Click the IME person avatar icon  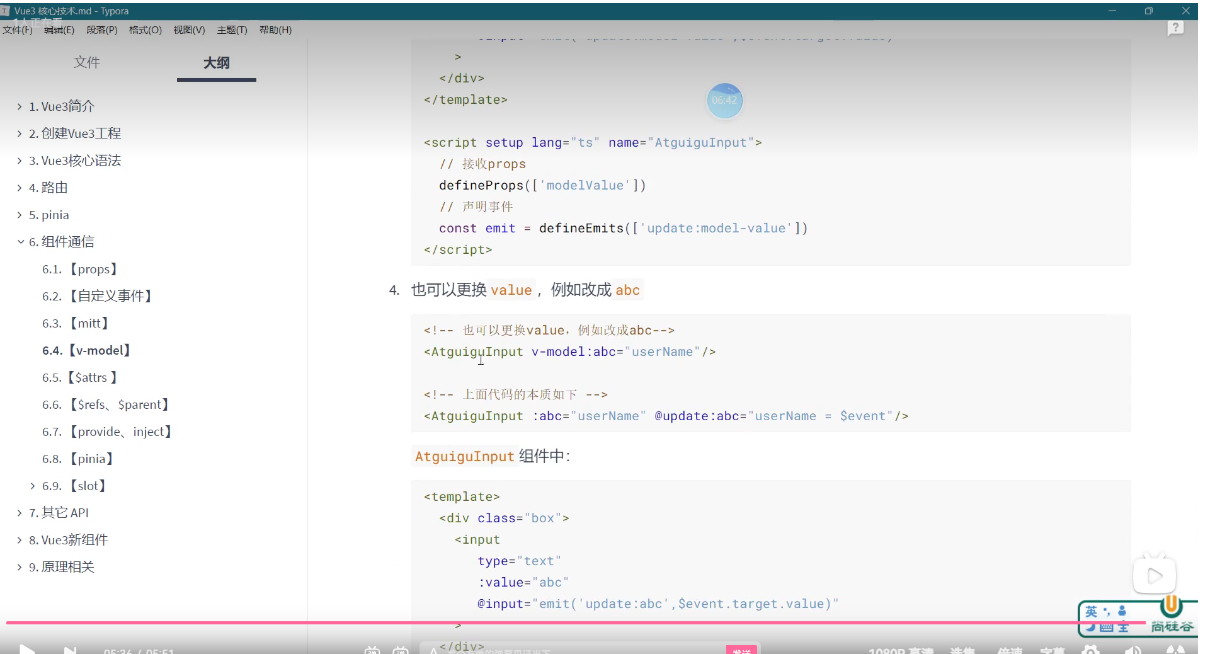1122,611
